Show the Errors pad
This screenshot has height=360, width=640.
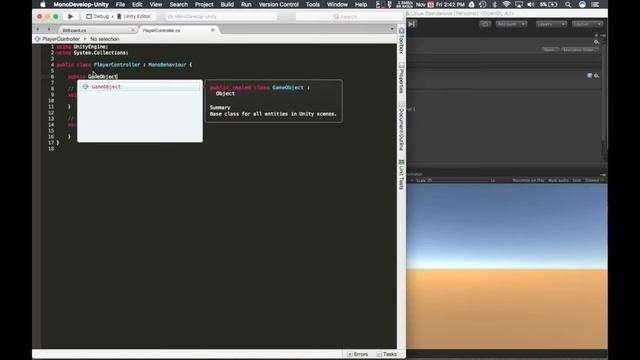pos(358,354)
